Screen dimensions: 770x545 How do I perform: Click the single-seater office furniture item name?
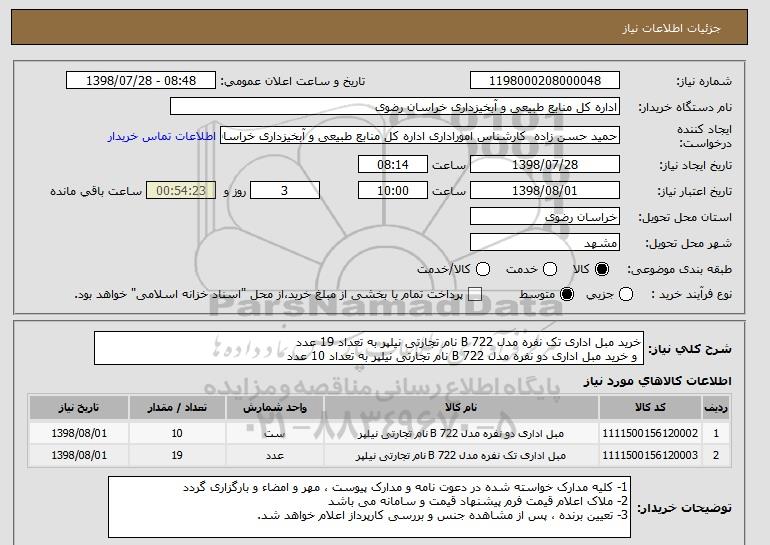click(x=461, y=456)
